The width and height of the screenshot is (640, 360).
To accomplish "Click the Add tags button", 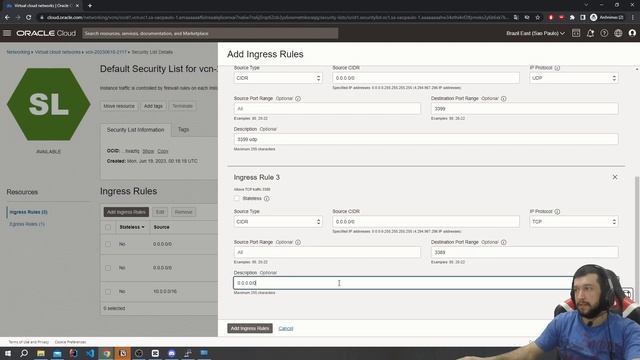I will pos(153,106).
